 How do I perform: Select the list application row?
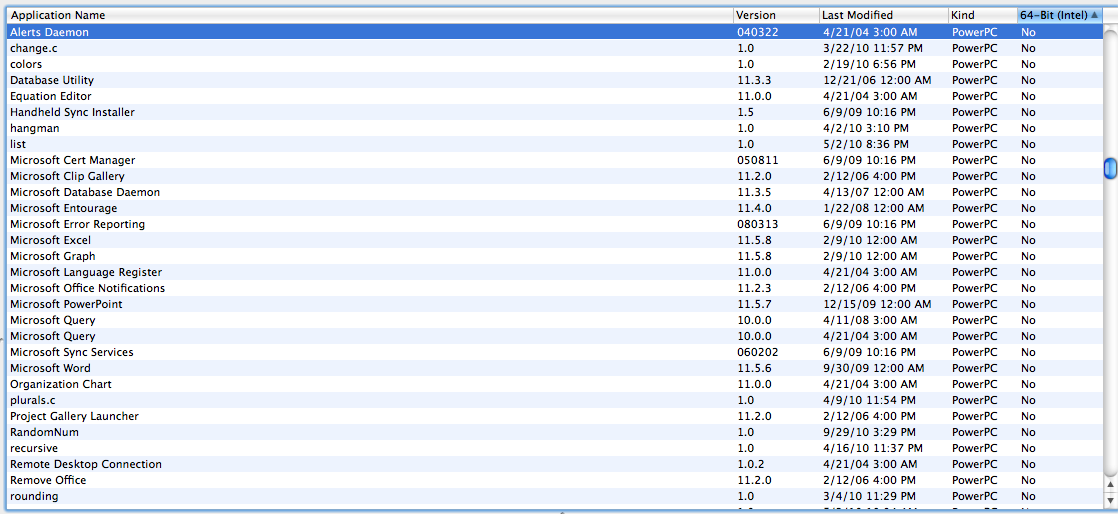coord(555,144)
